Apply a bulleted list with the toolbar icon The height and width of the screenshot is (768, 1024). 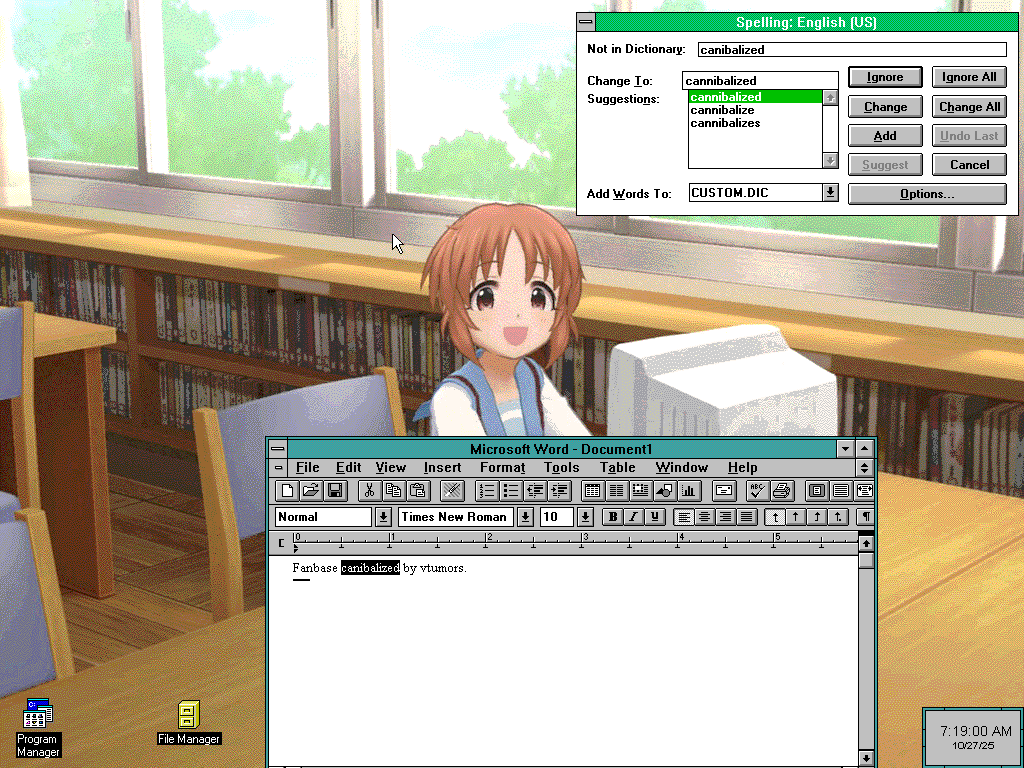[511, 490]
